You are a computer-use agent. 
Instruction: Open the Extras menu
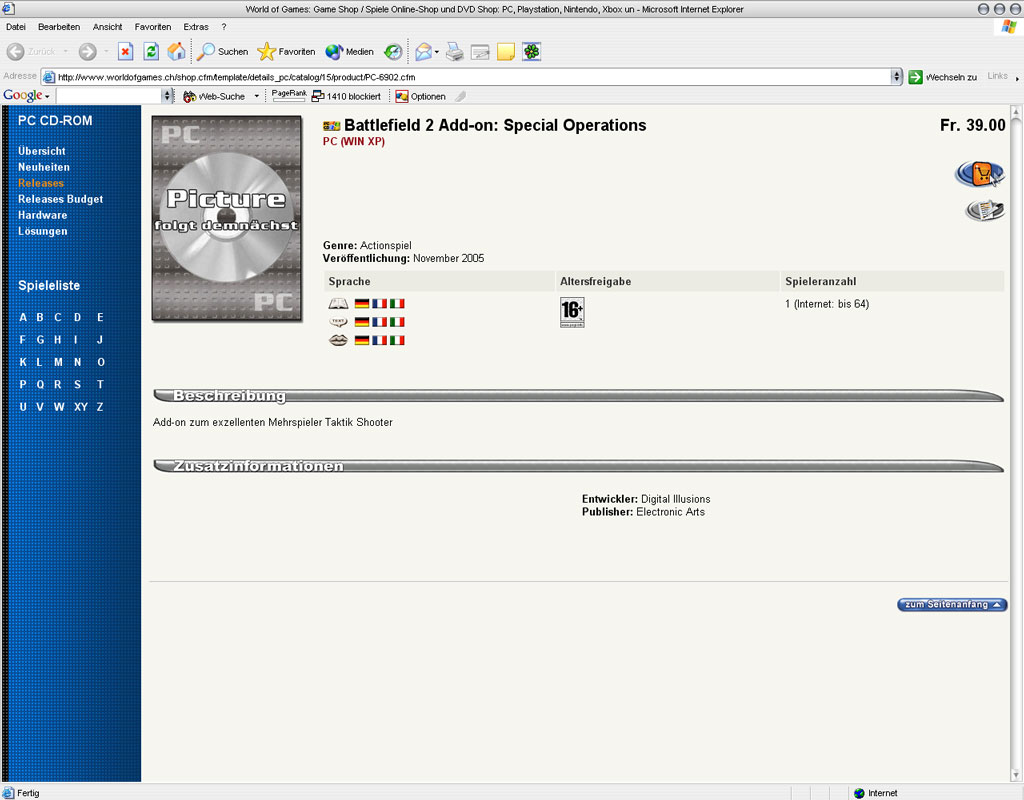196,27
